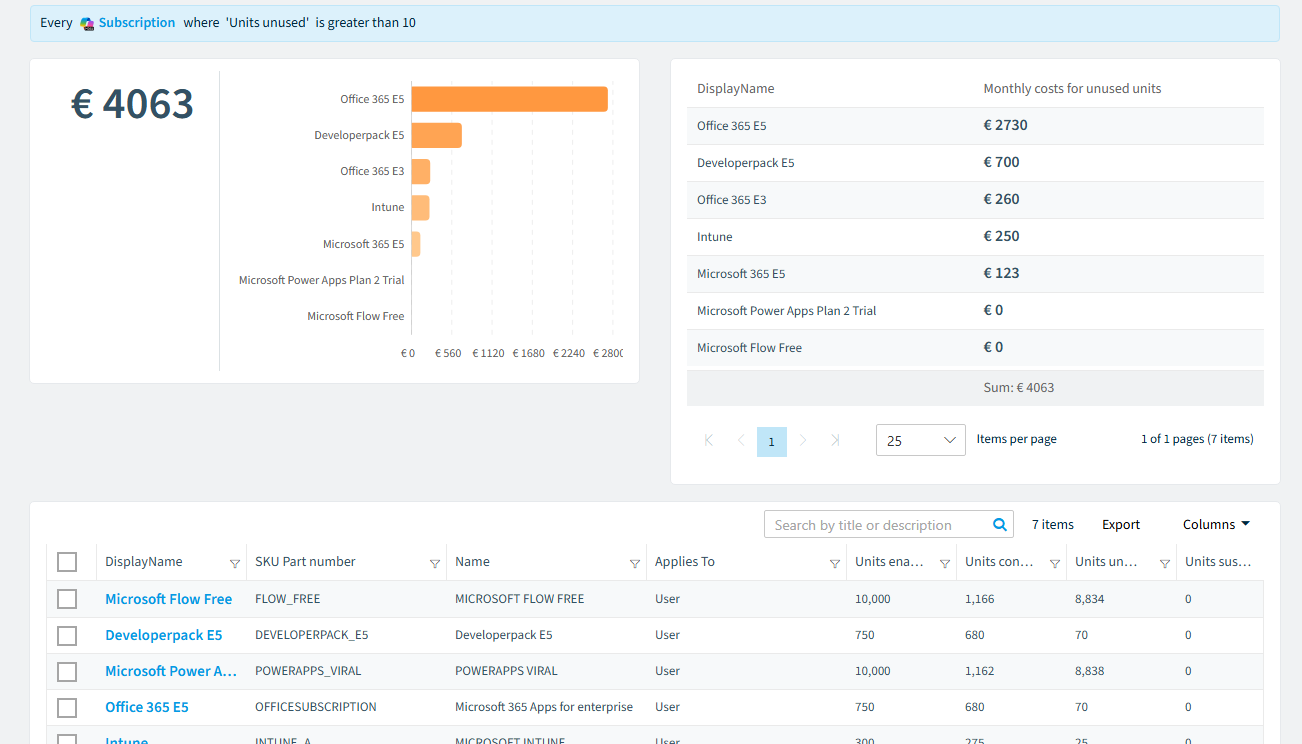The width and height of the screenshot is (1302, 744).
Task: Open the Microsoft Flow Free link
Action: coord(169,599)
